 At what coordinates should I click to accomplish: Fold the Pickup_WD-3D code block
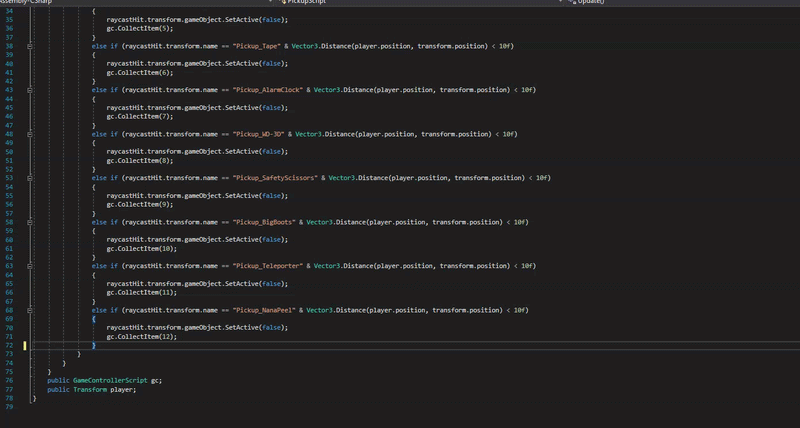point(30,134)
